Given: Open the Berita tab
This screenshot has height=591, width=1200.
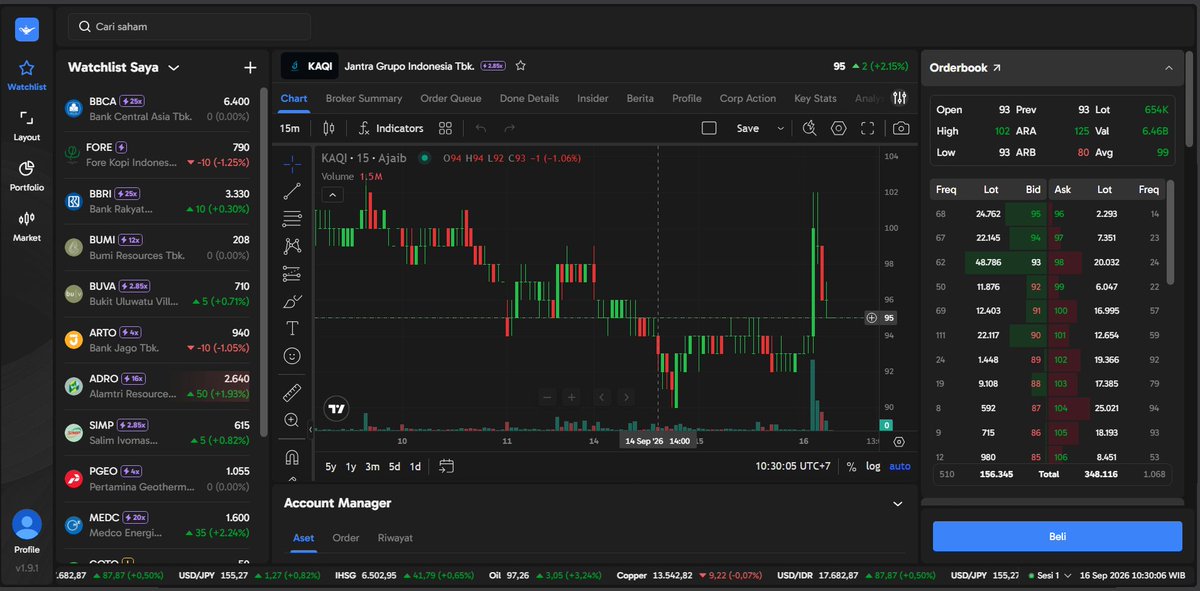Looking at the screenshot, I should pos(640,98).
